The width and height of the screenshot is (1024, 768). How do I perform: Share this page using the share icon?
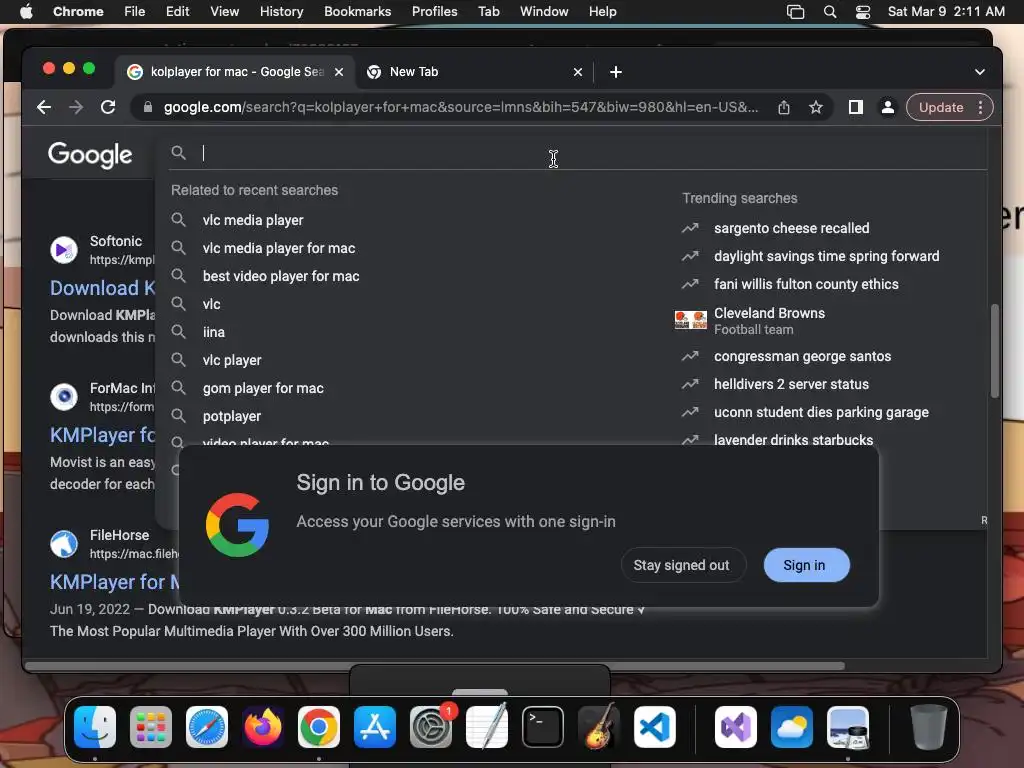784,107
